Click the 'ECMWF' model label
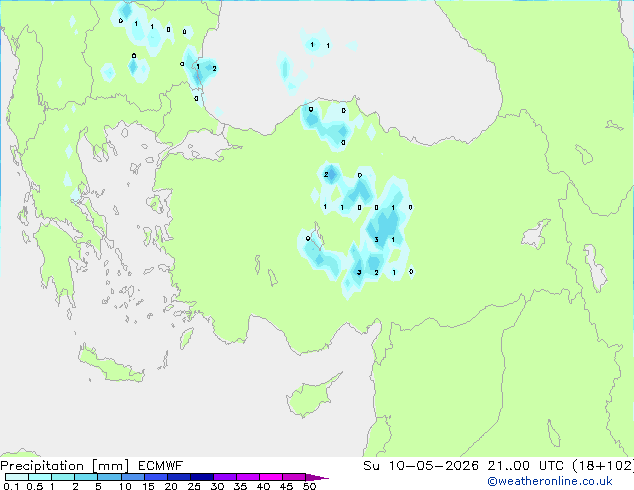The width and height of the screenshot is (634, 490). [161, 466]
